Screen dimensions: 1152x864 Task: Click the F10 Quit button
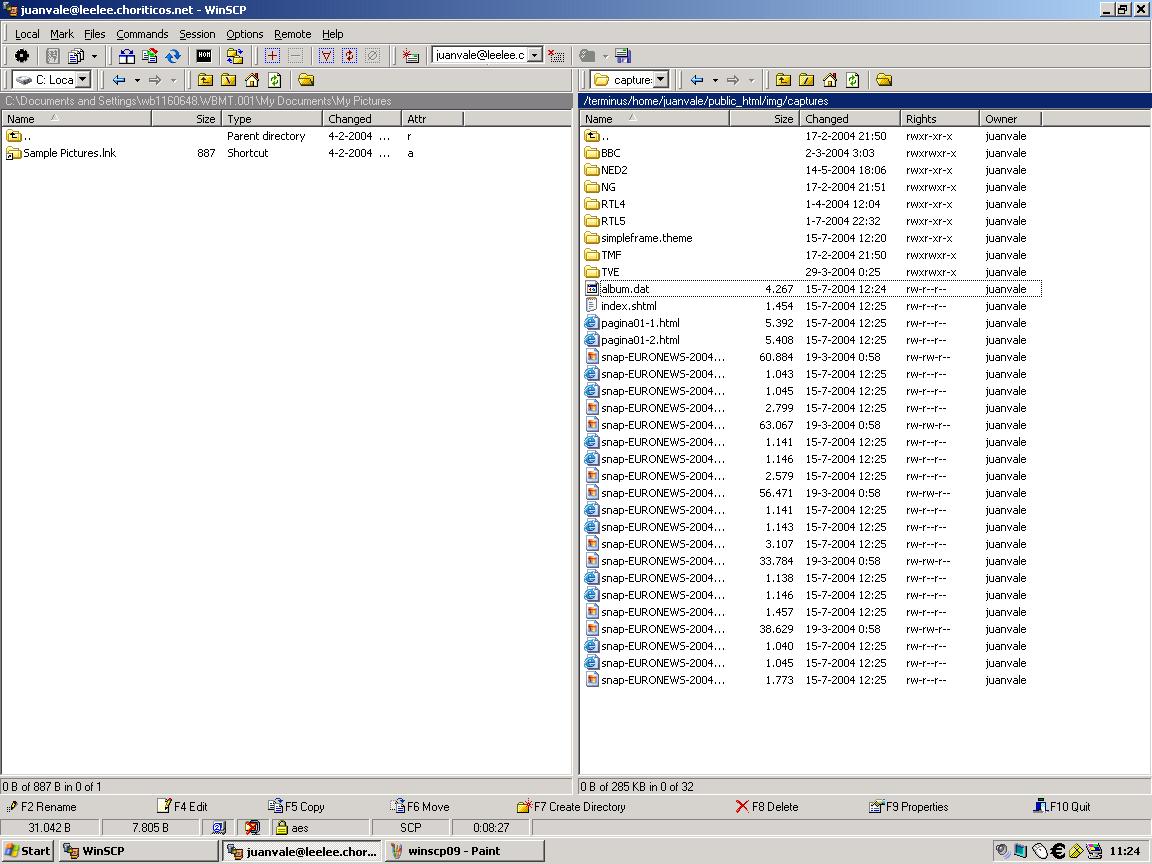point(1062,807)
